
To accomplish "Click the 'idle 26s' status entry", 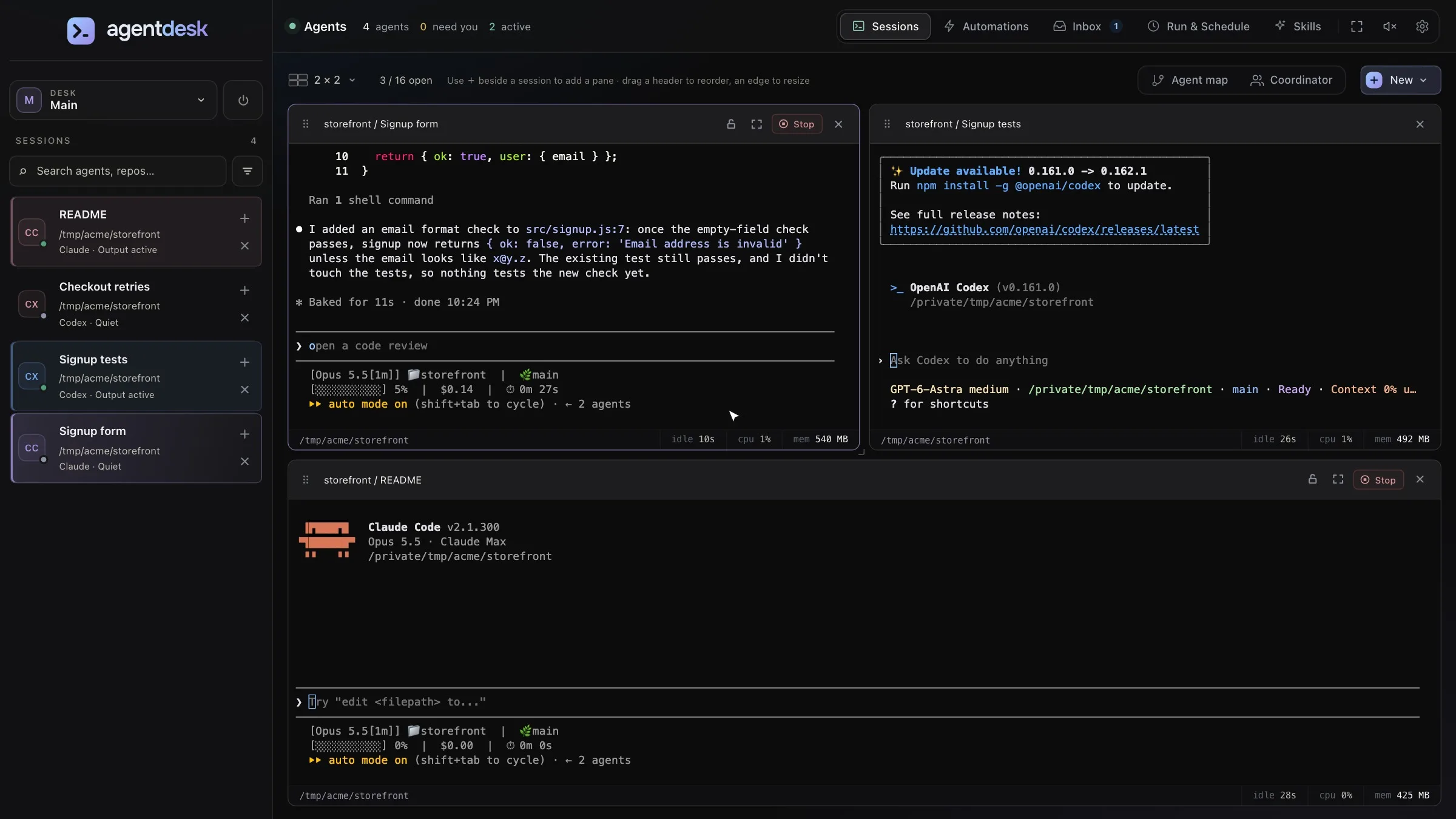I will tap(1274, 439).
